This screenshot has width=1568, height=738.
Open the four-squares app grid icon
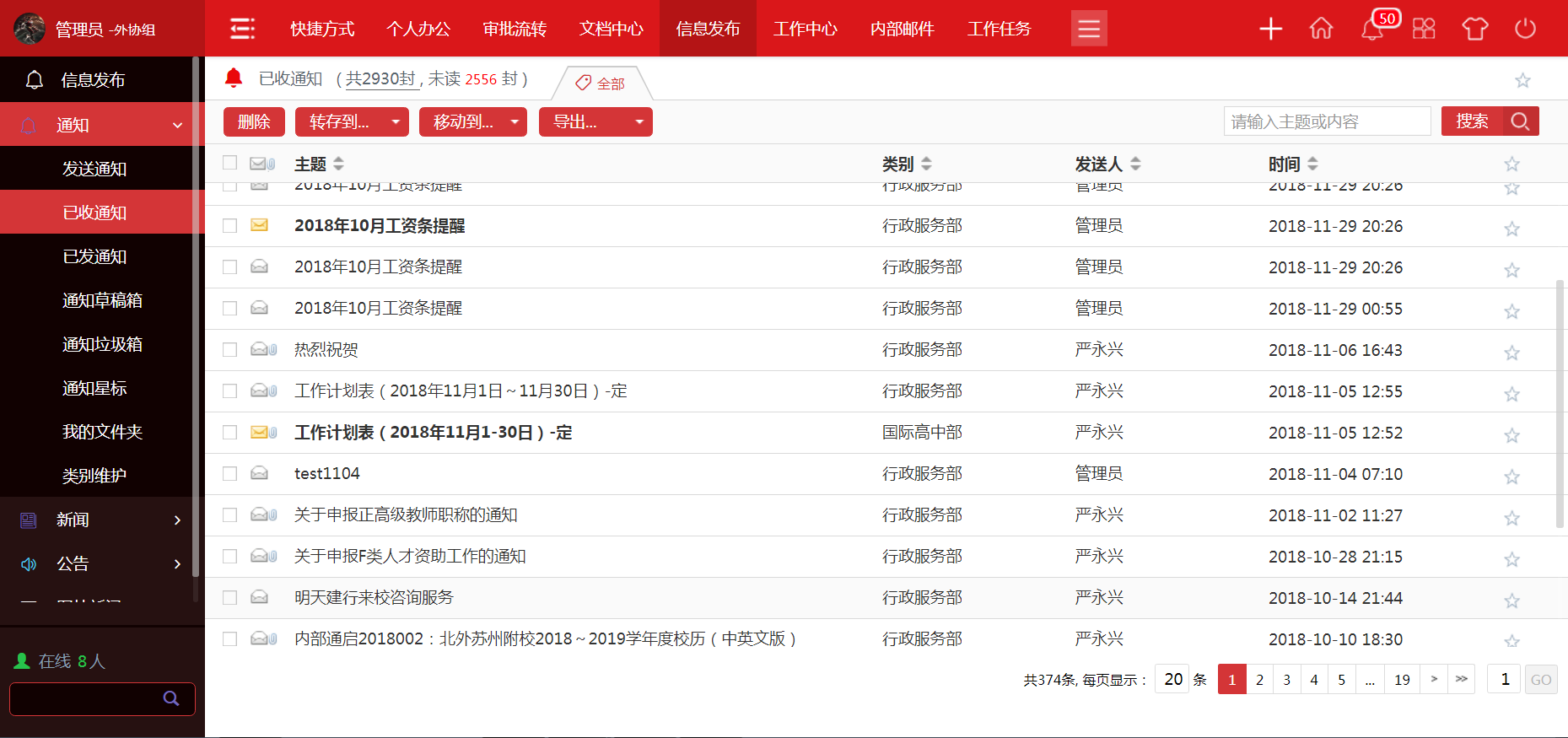tap(1424, 29)
